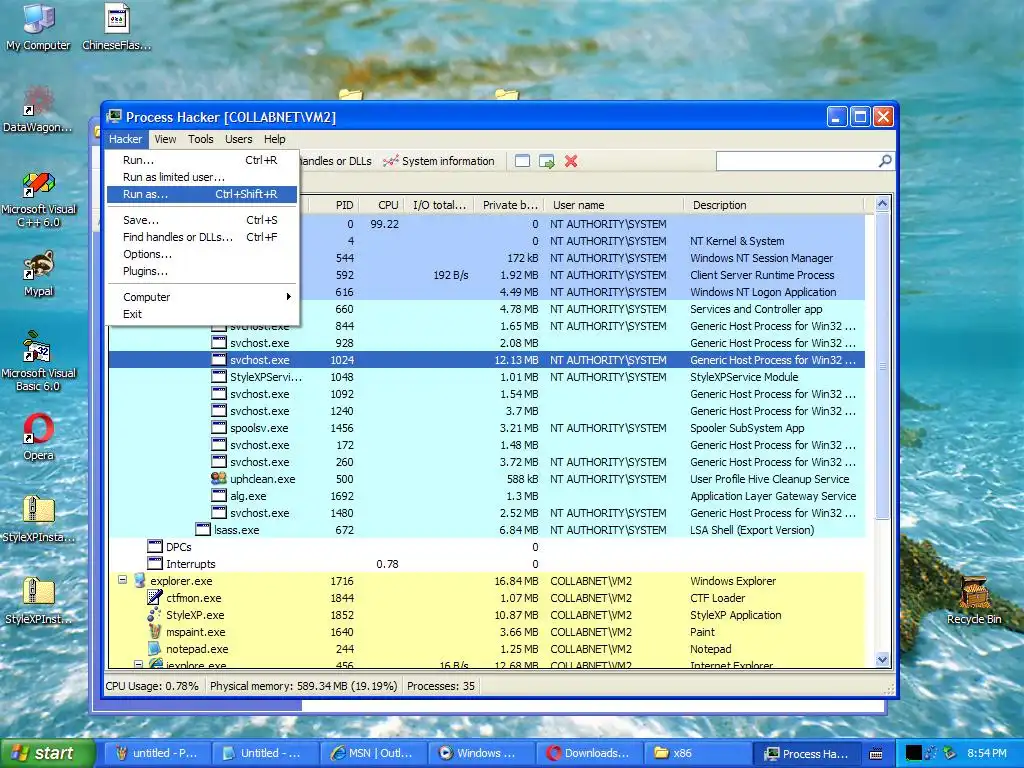Image resolution: width=1024 pixels, height=768 pixels.
Task: Switch to the Downloads taskbar button
Action: pos(589,753)
